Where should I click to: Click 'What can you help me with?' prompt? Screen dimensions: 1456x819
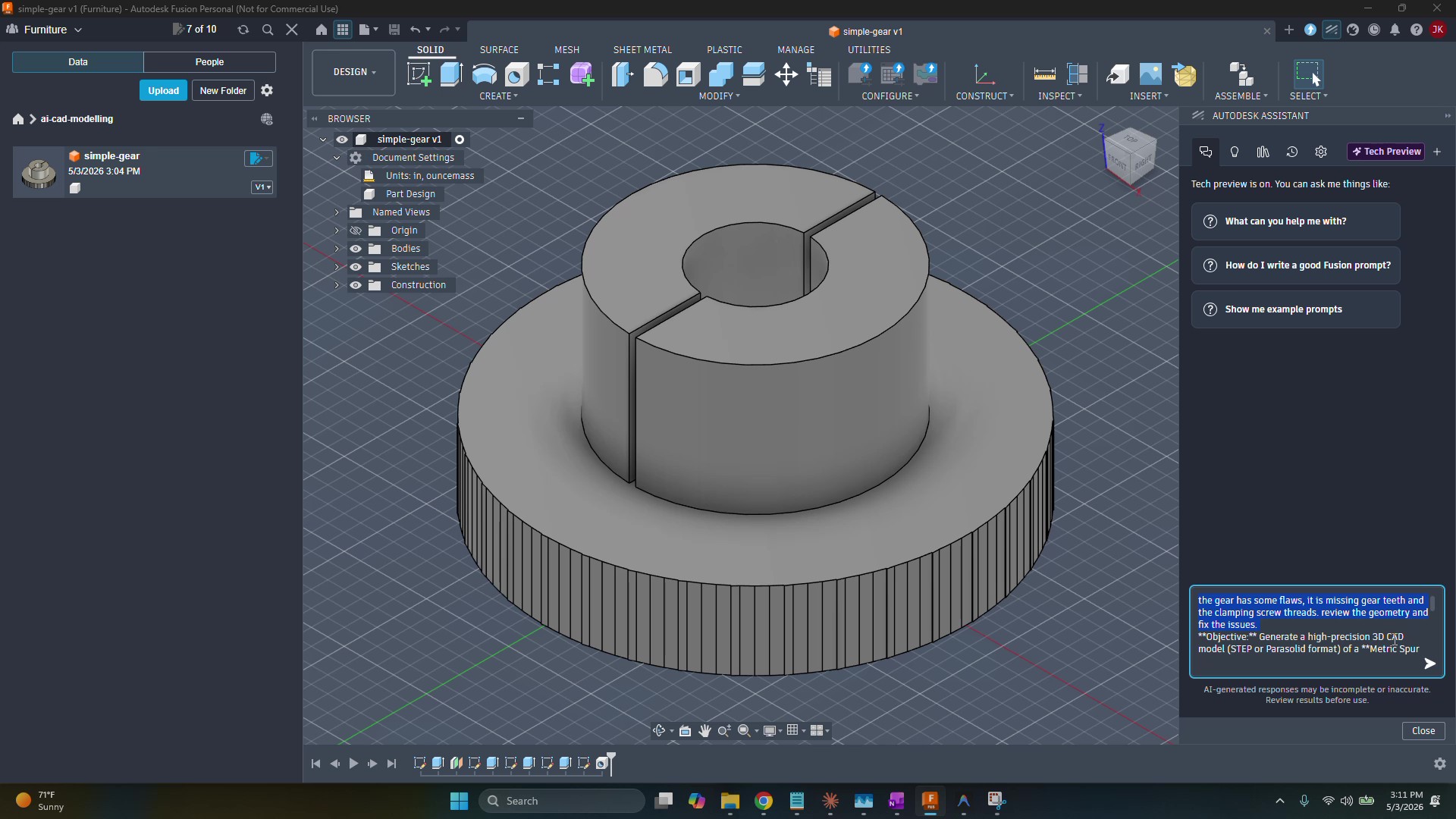coord(1296,221)
